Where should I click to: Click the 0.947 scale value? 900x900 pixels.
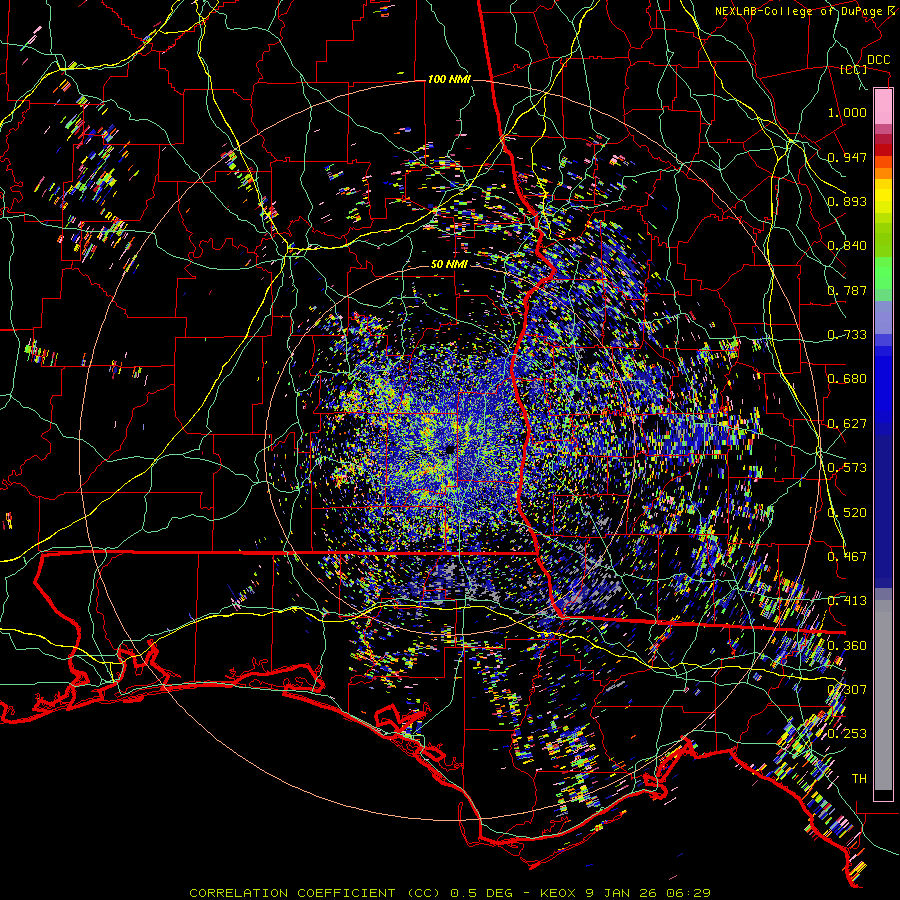tap(847, 157)
